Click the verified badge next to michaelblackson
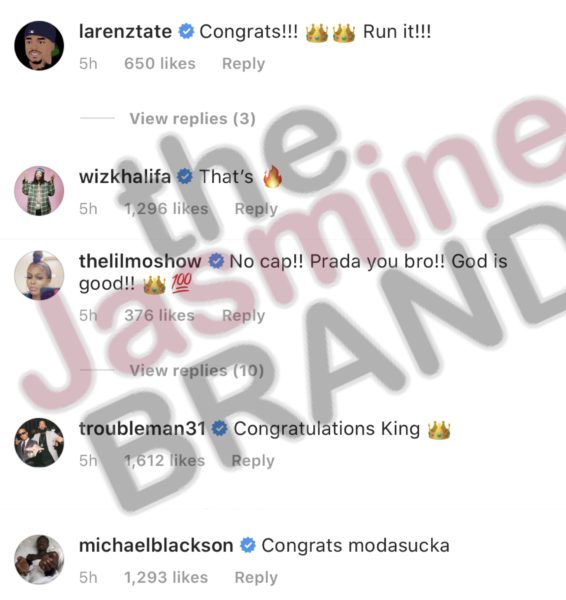 [x=248, y=545]
